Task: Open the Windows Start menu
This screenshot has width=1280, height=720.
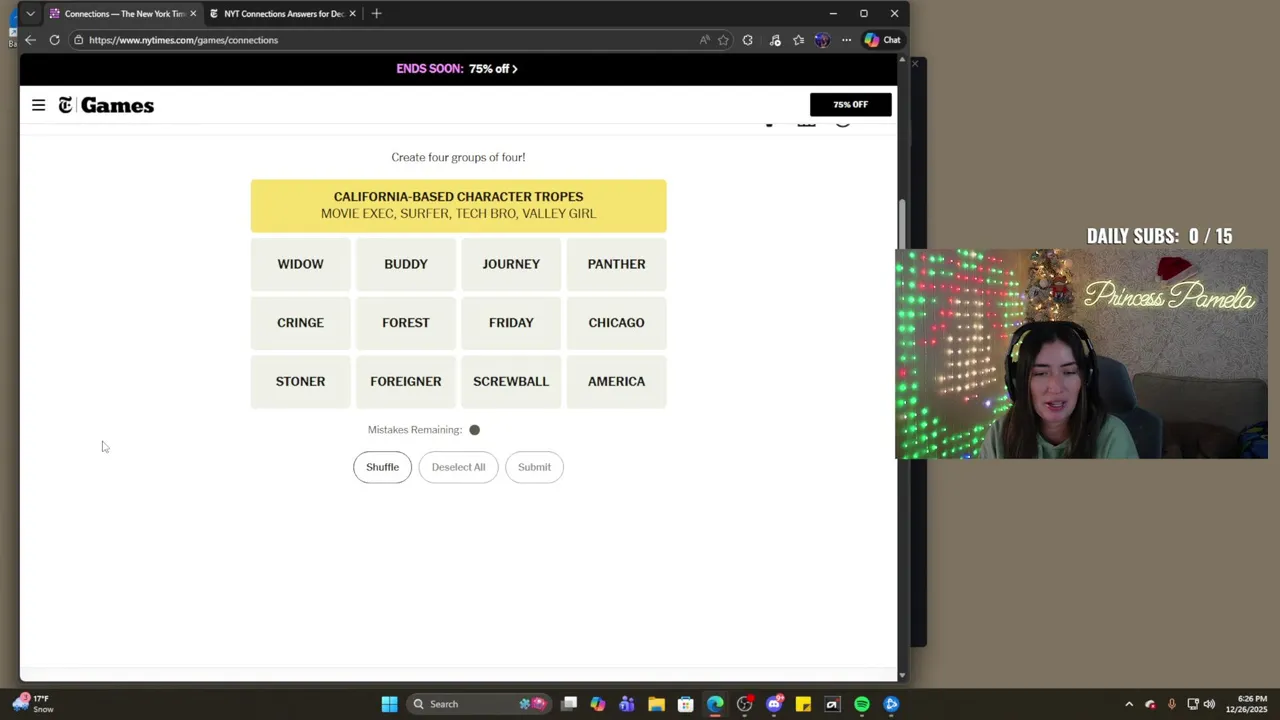Action: pos(389,704)
